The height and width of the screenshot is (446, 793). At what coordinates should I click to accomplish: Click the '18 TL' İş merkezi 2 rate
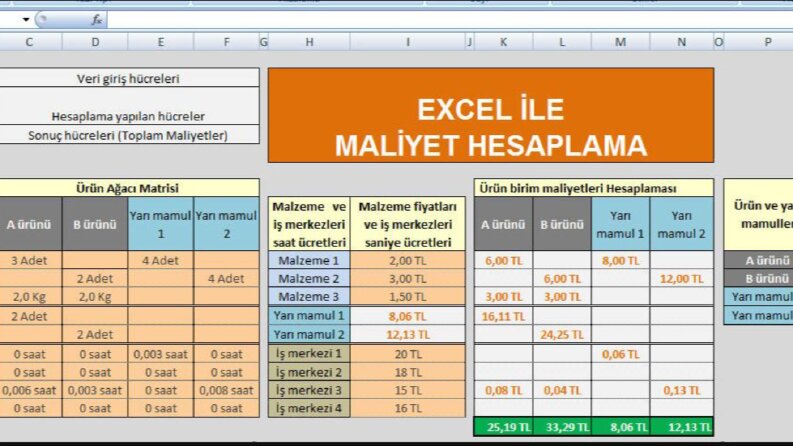(x=408, y=372)
